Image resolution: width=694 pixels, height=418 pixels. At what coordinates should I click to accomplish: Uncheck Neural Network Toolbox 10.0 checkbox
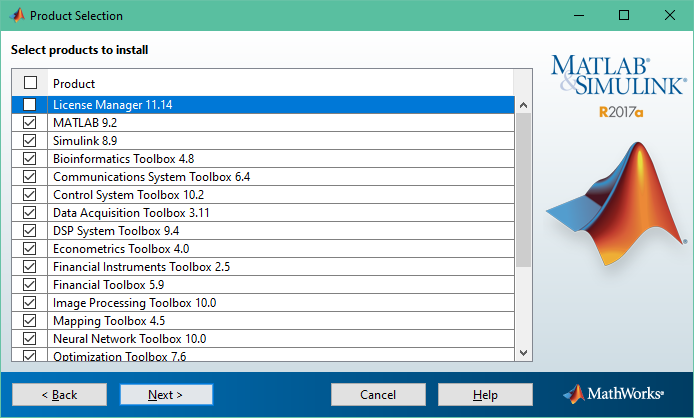(30, 339)
